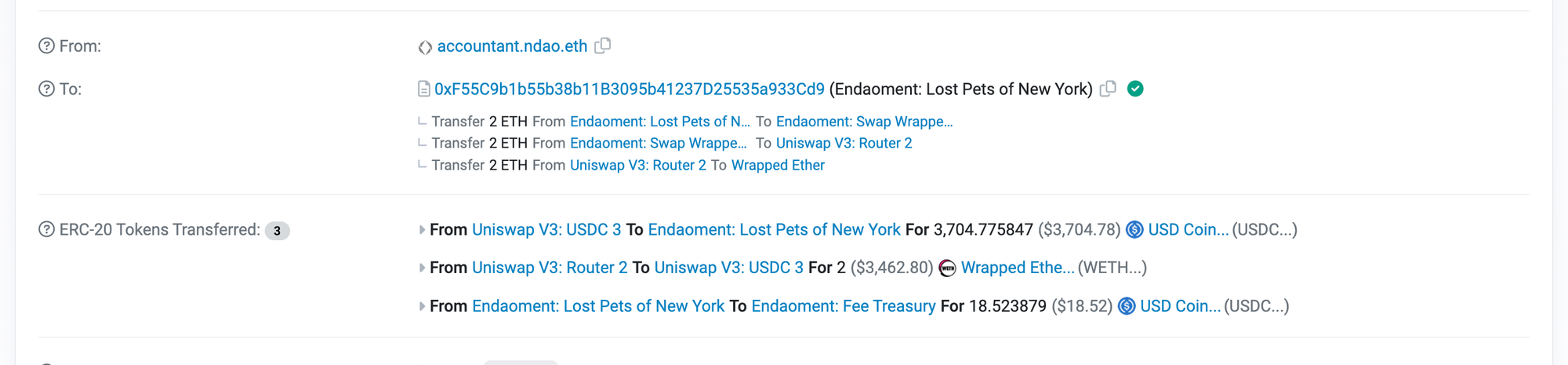
Task: Open the 0xF55C9b1b55b38b11B3095b41237D25535a933Cd9 contract link
Action: point(629,89)
